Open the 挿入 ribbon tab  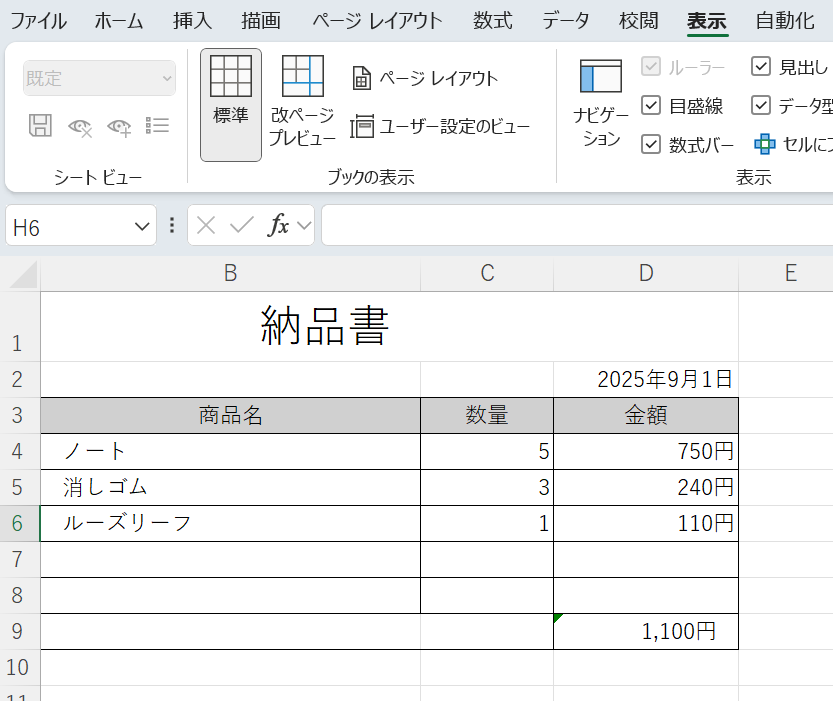(192, 21)
